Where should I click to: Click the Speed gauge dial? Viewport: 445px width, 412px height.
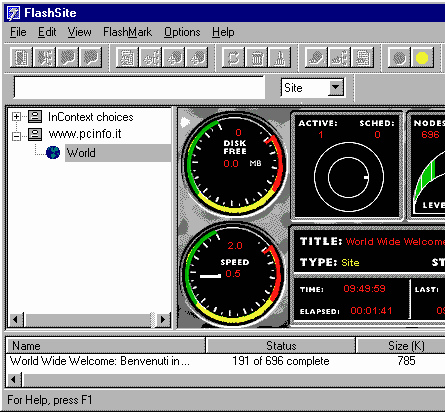(x=234, y=274)
